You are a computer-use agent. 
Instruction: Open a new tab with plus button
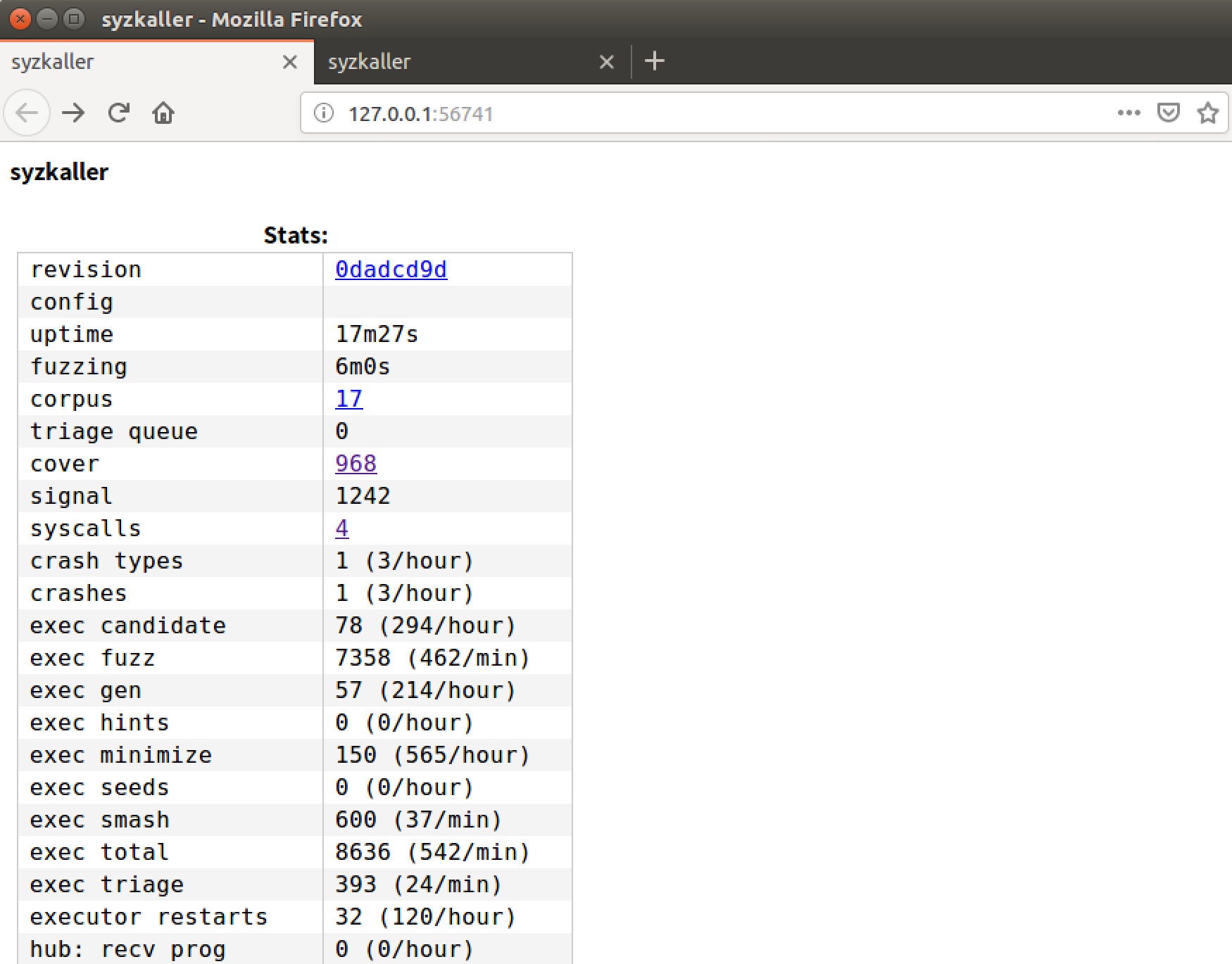655,61
